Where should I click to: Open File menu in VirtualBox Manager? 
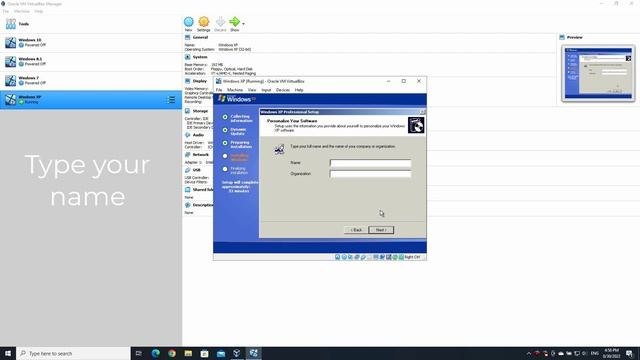pyautogui.click(x=6, y=11)
